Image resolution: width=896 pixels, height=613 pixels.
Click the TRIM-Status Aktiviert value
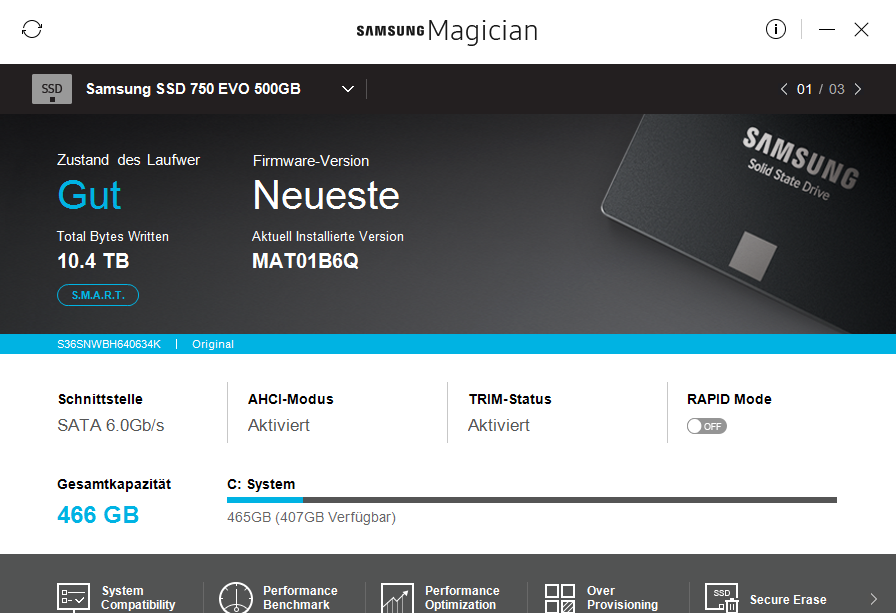coord(498,425)
